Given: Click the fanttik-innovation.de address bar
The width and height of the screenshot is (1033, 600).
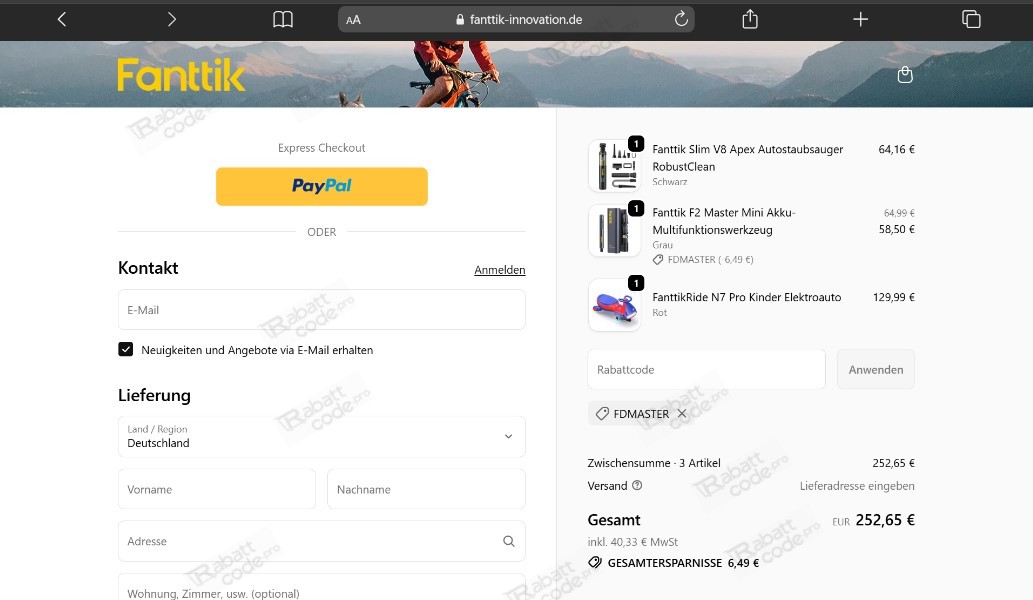Looking at the screenshot, I should coord(516,20).
